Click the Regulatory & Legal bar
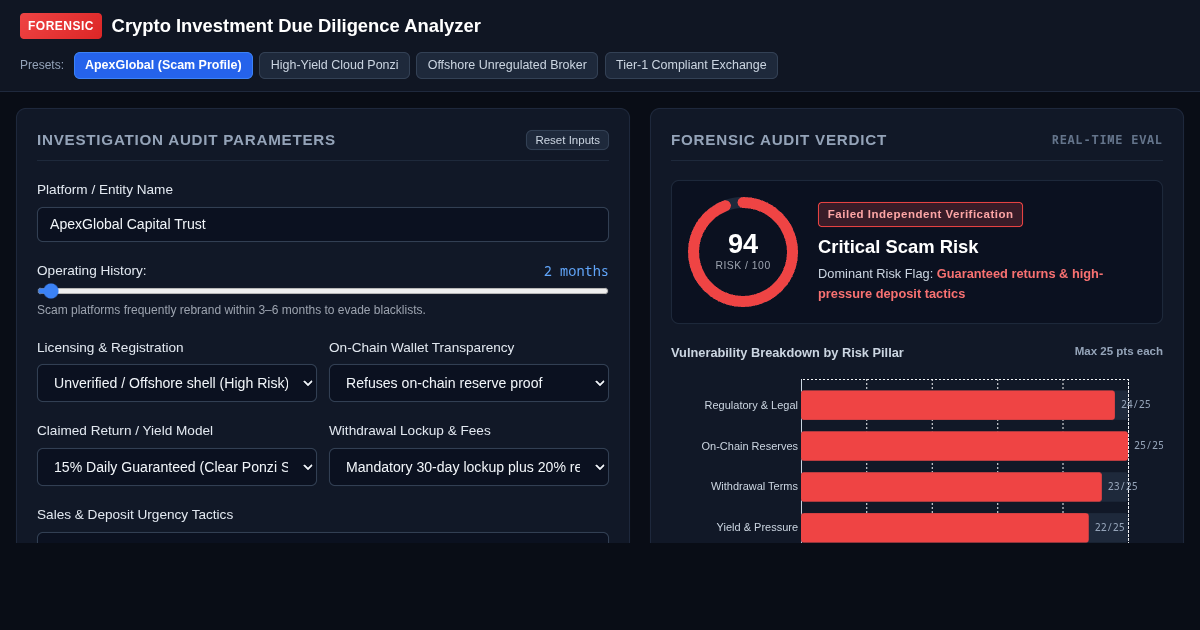Image resolution: width=1200 pixels, height=630 pixels. (958, 405)
